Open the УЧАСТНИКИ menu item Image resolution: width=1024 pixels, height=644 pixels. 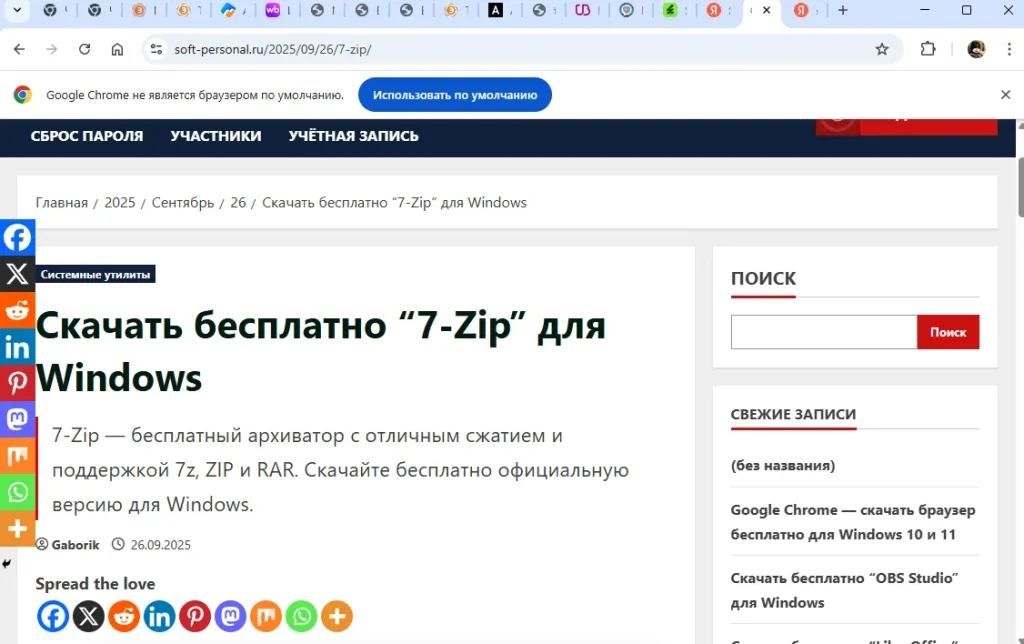[216, 136]
